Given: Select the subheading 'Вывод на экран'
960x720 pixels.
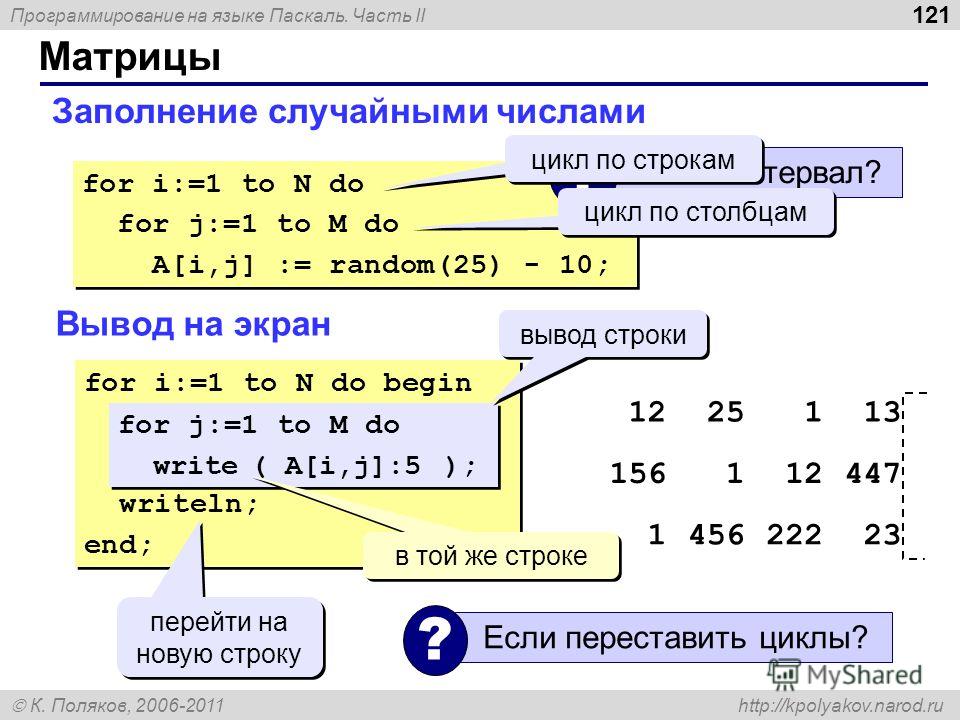Looking at the screenshot, I should 193,324.
